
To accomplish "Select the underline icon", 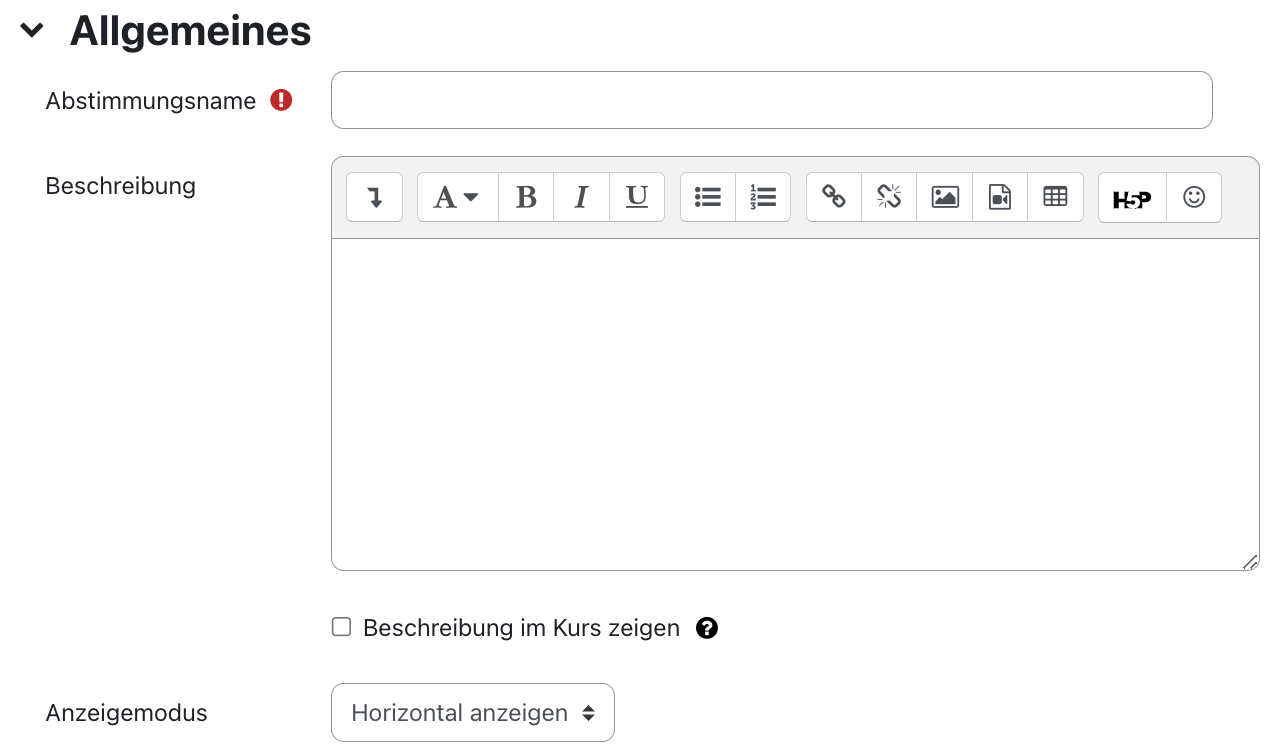I will point(637,197).
